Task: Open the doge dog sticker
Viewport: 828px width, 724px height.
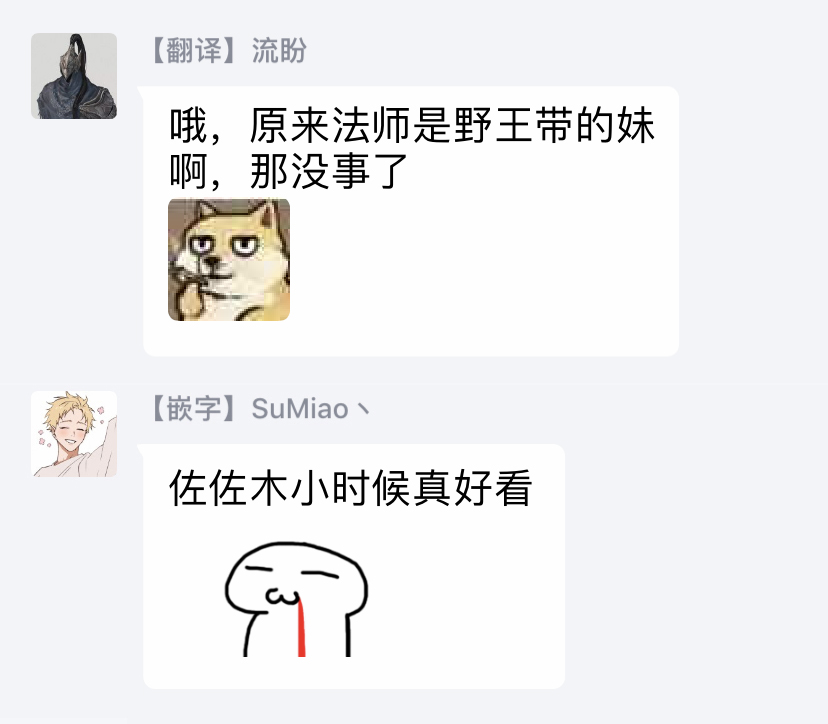Action: (229, 260)
